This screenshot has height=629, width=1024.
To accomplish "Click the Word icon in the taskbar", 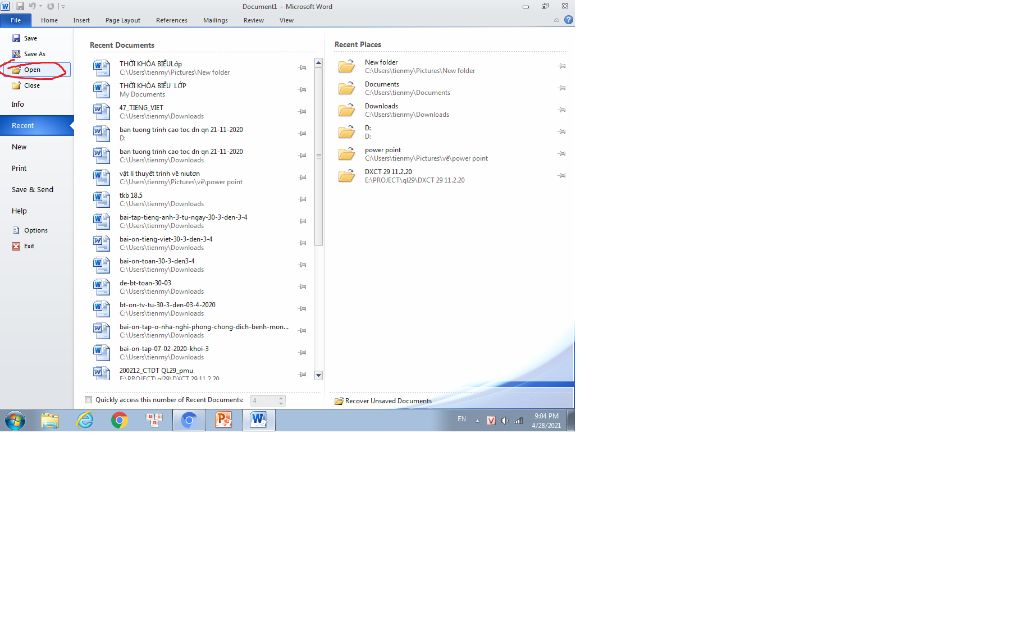I will click(259, 421).
